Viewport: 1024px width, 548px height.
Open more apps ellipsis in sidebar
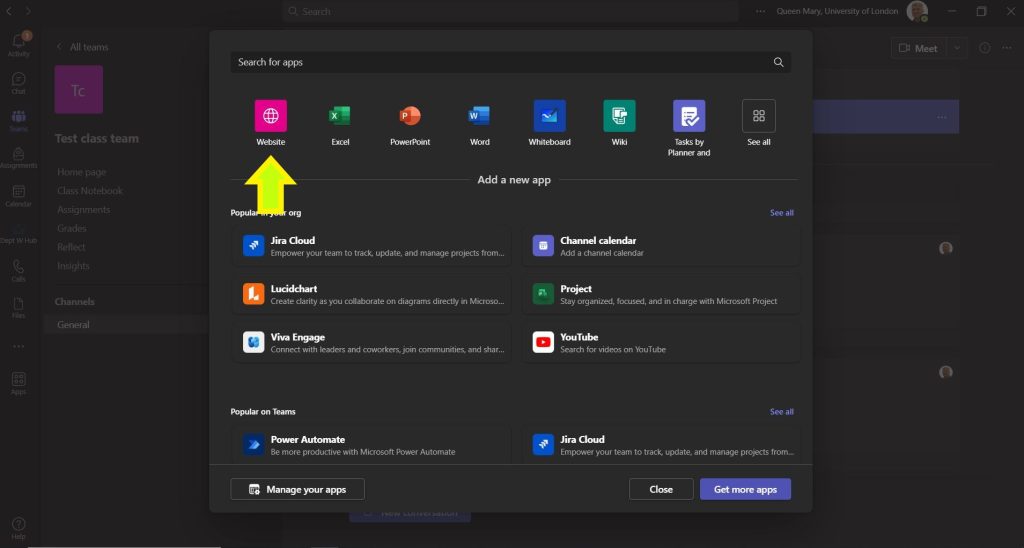pos(18,346)
